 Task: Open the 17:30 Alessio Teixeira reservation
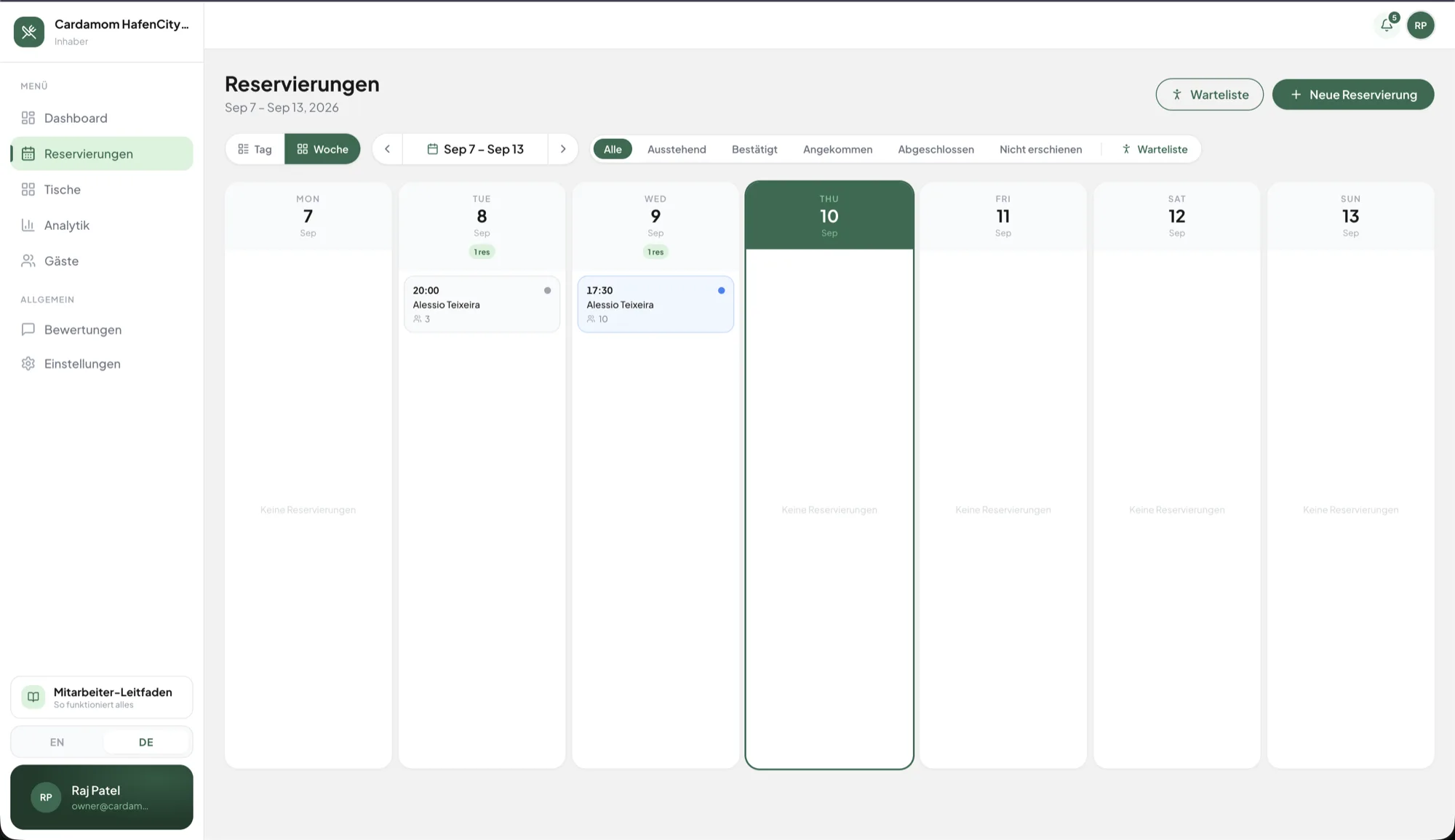655,304
